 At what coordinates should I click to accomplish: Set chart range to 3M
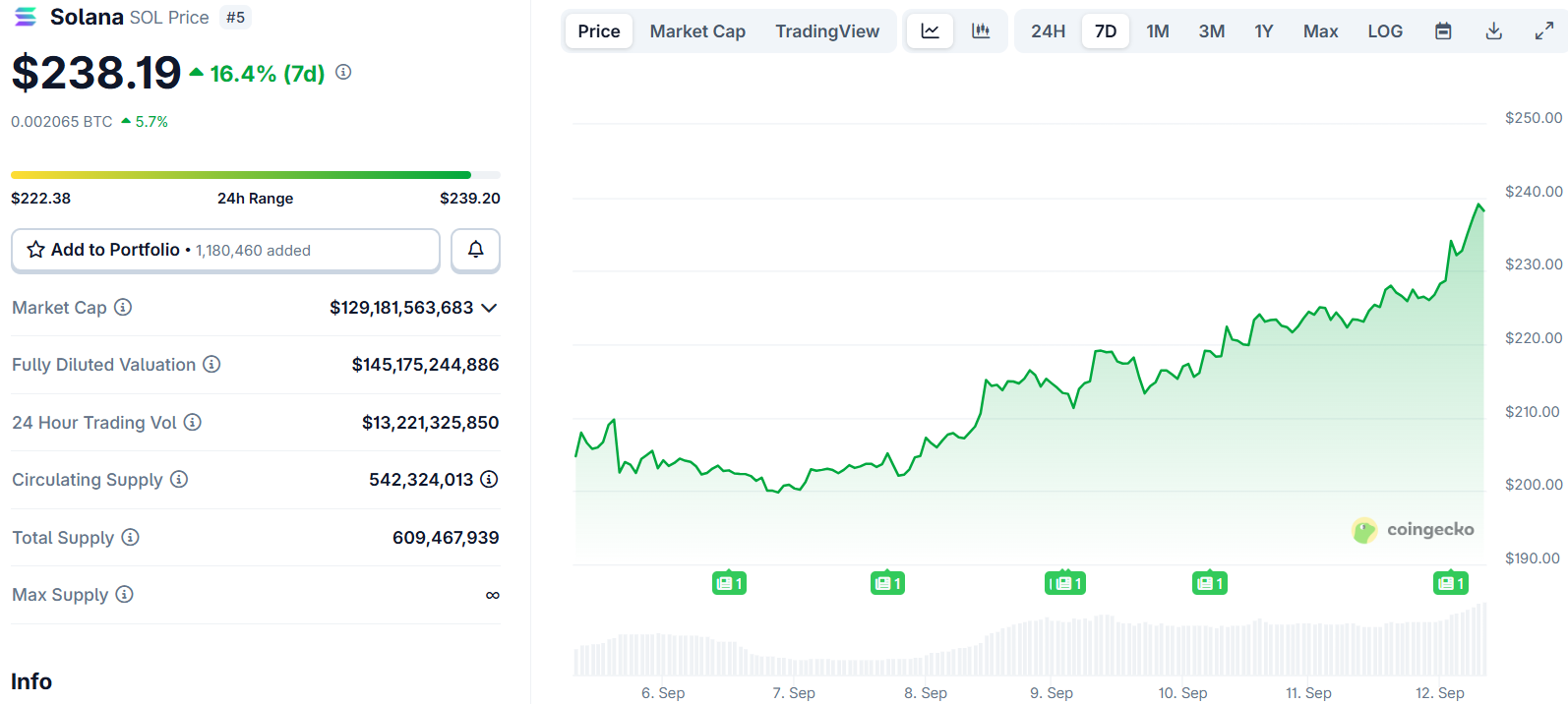click(1212, 31)
